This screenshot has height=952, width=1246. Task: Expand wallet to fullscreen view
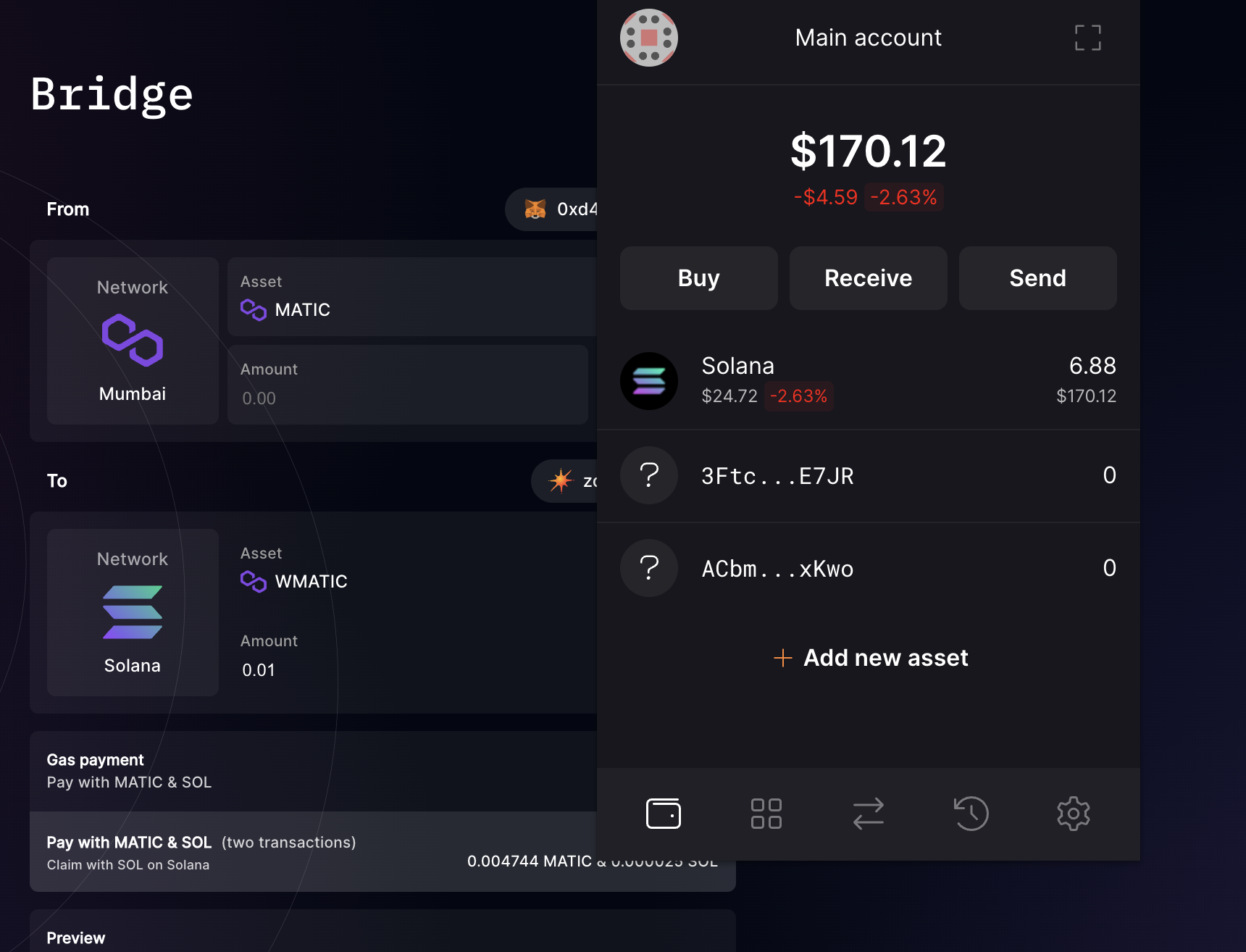coord(1087,38)
